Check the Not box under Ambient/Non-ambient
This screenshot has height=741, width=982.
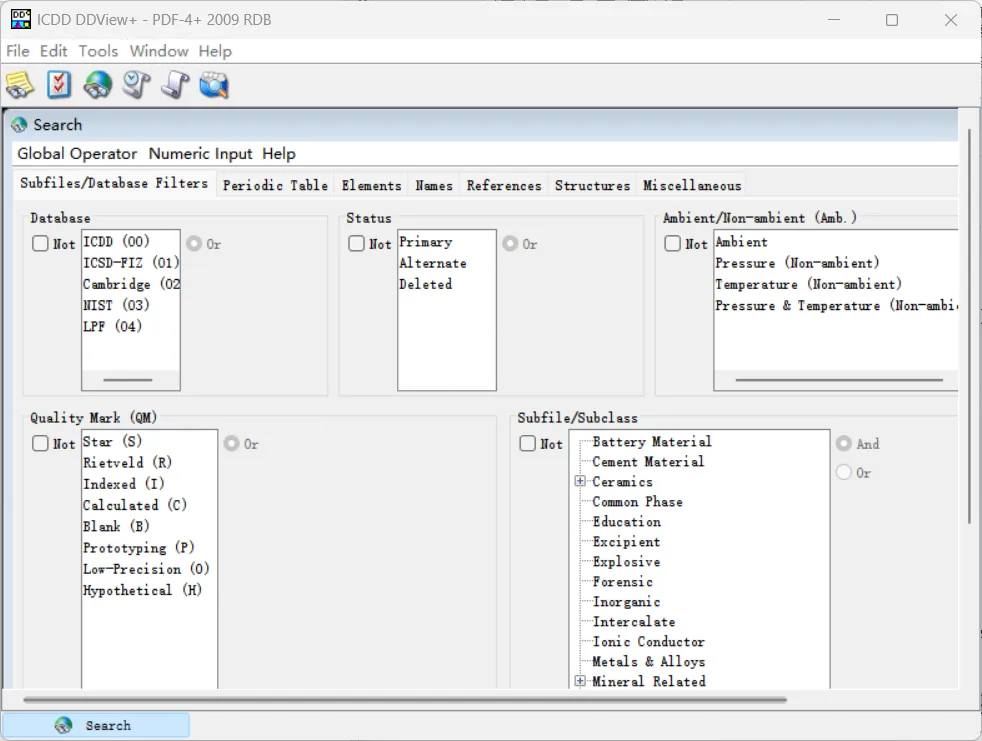pos(673,243)
